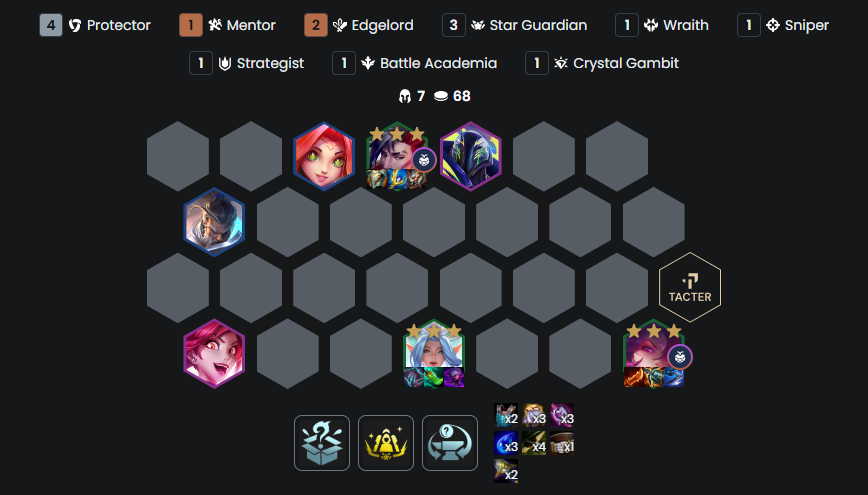This screenshot has width=868, height=495.
Task: Select the golden crowned figure augment icon
Action: point(386,443)
